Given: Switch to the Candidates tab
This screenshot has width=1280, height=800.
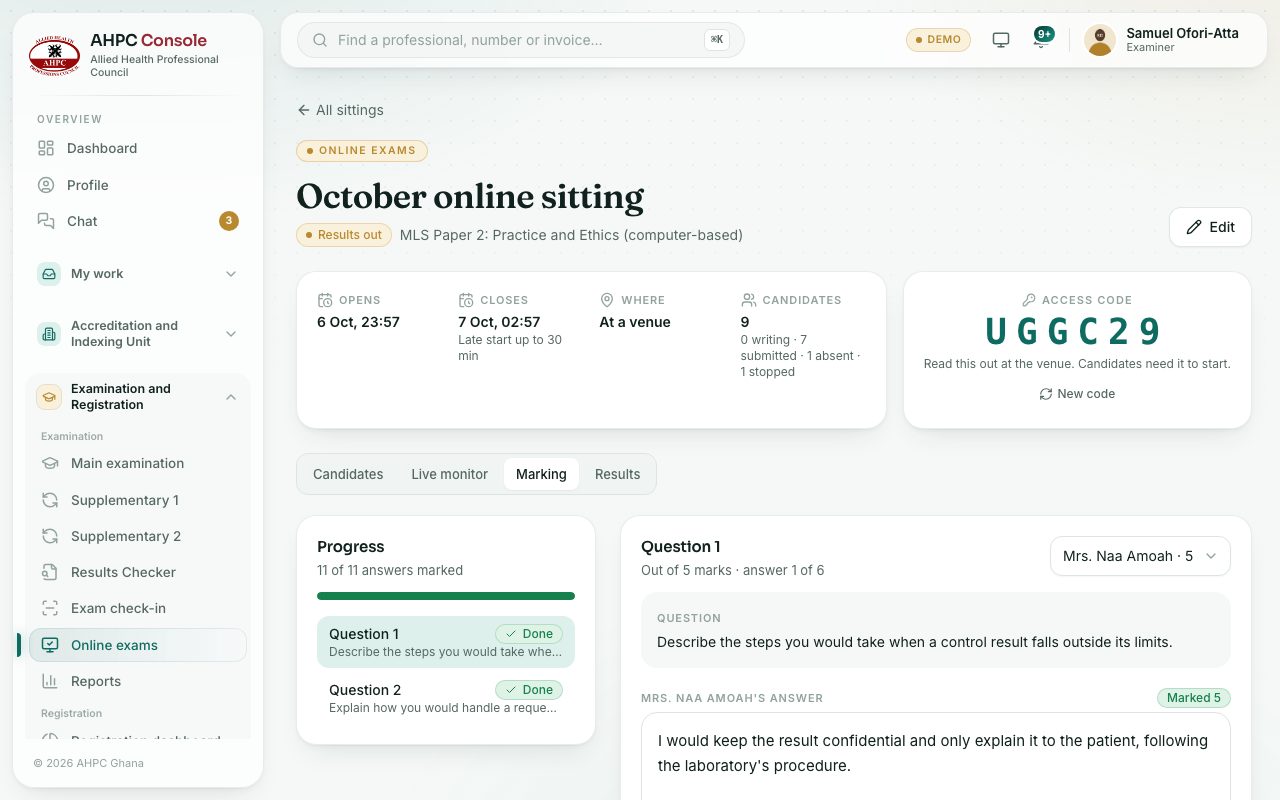Looking at the screenshot, I should (x=348, y=474).
